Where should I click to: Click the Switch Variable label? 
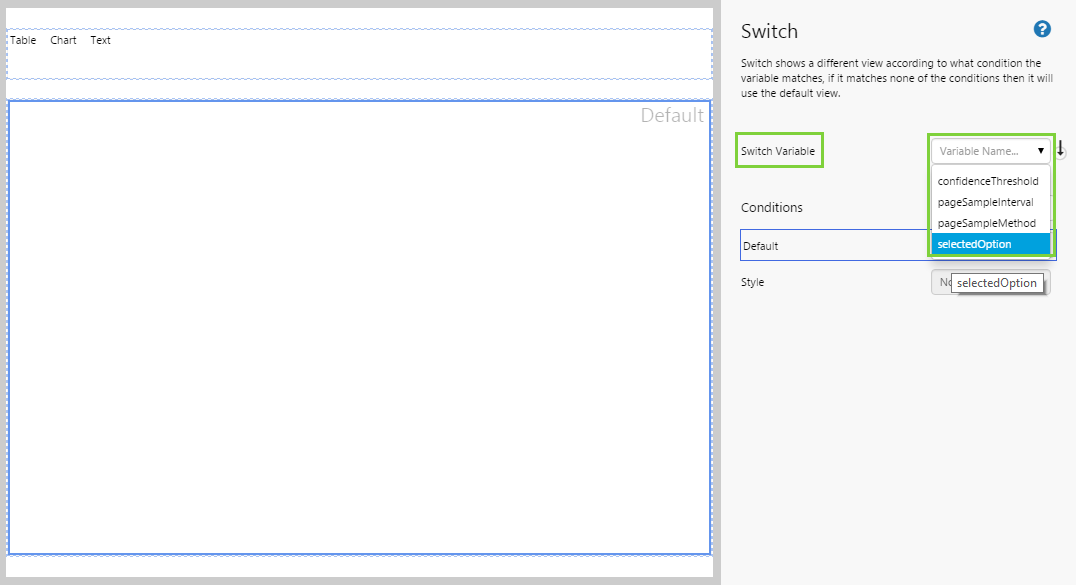(778, 151)
